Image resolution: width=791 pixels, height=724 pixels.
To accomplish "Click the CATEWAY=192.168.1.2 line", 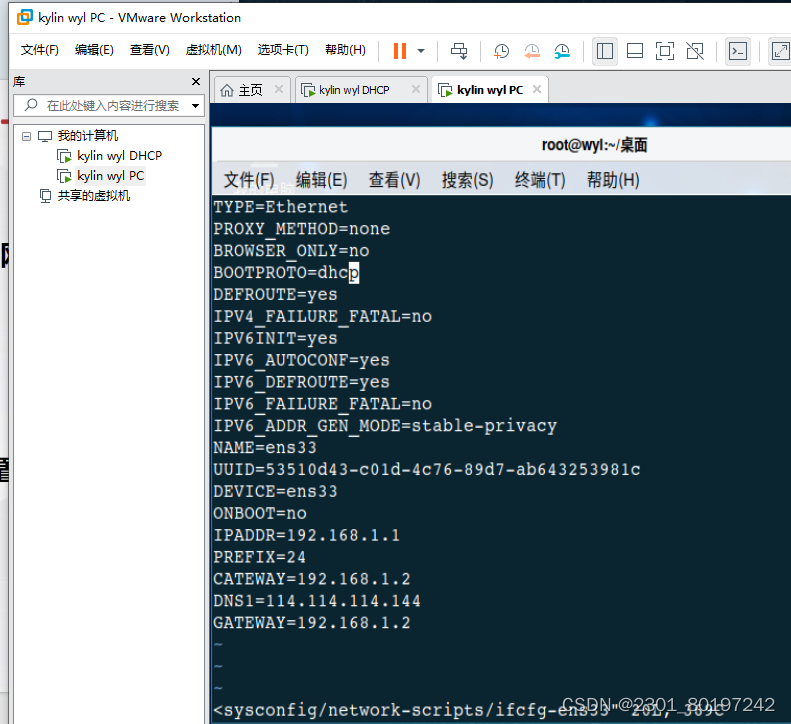I will pos(312,579).
